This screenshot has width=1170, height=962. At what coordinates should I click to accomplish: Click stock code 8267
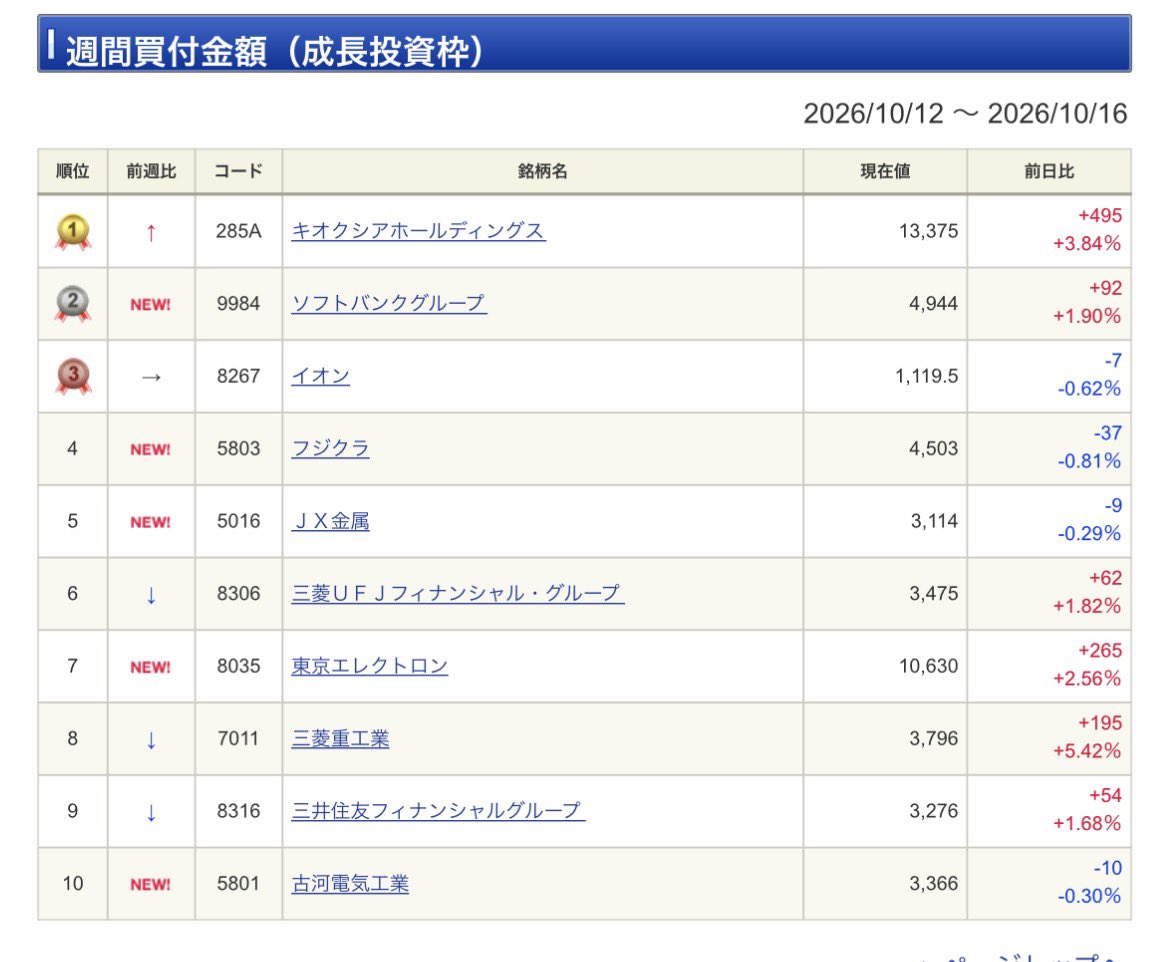238,376
